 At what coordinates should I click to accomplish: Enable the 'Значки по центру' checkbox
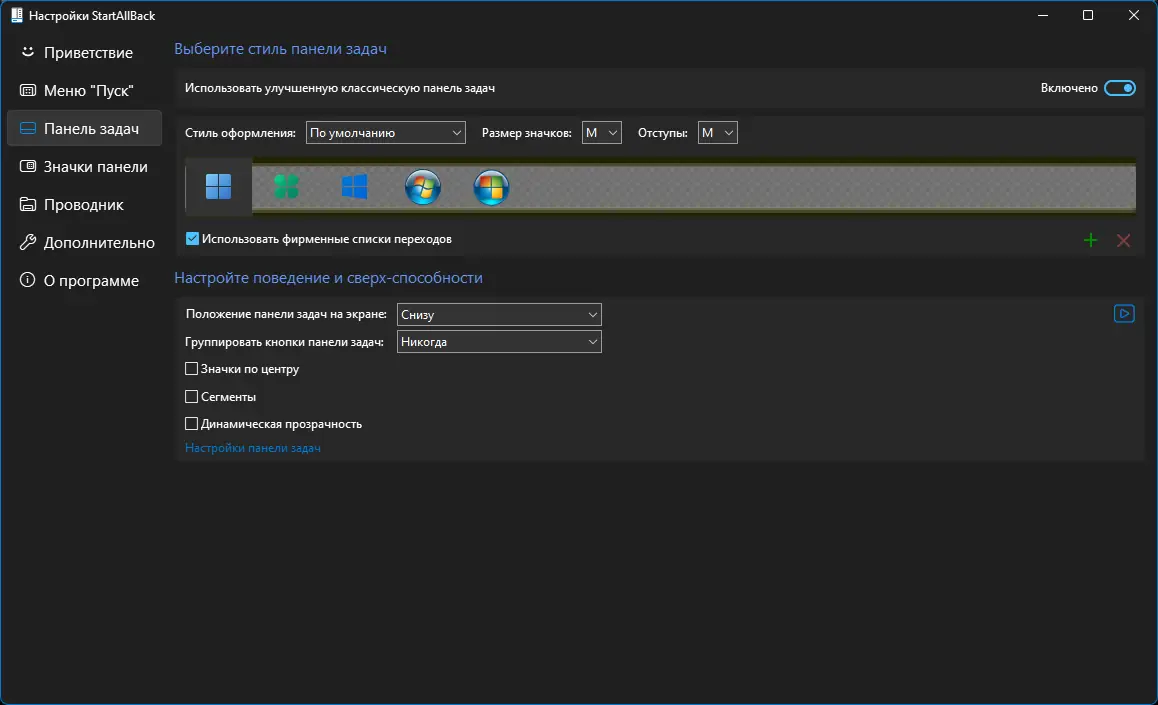click(x=191, y=368)
